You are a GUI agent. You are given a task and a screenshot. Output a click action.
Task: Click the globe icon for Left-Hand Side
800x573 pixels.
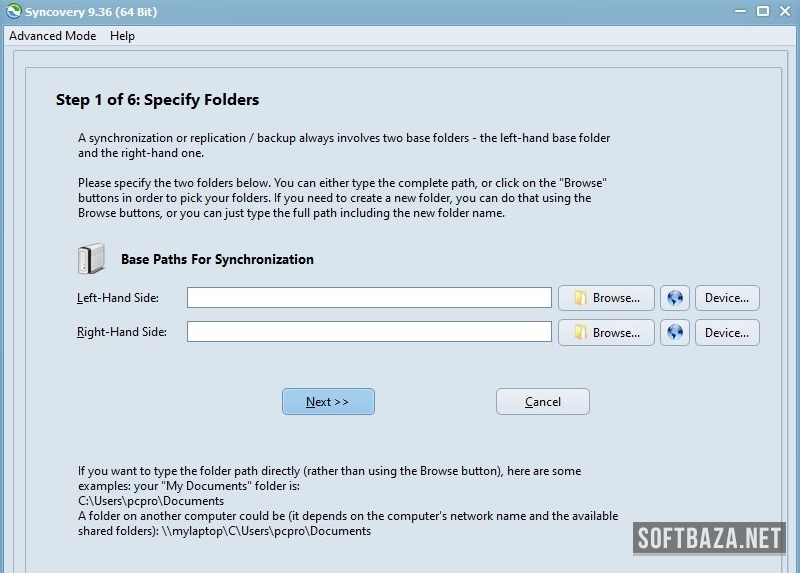pyautogui.click(x=675, y=298)
